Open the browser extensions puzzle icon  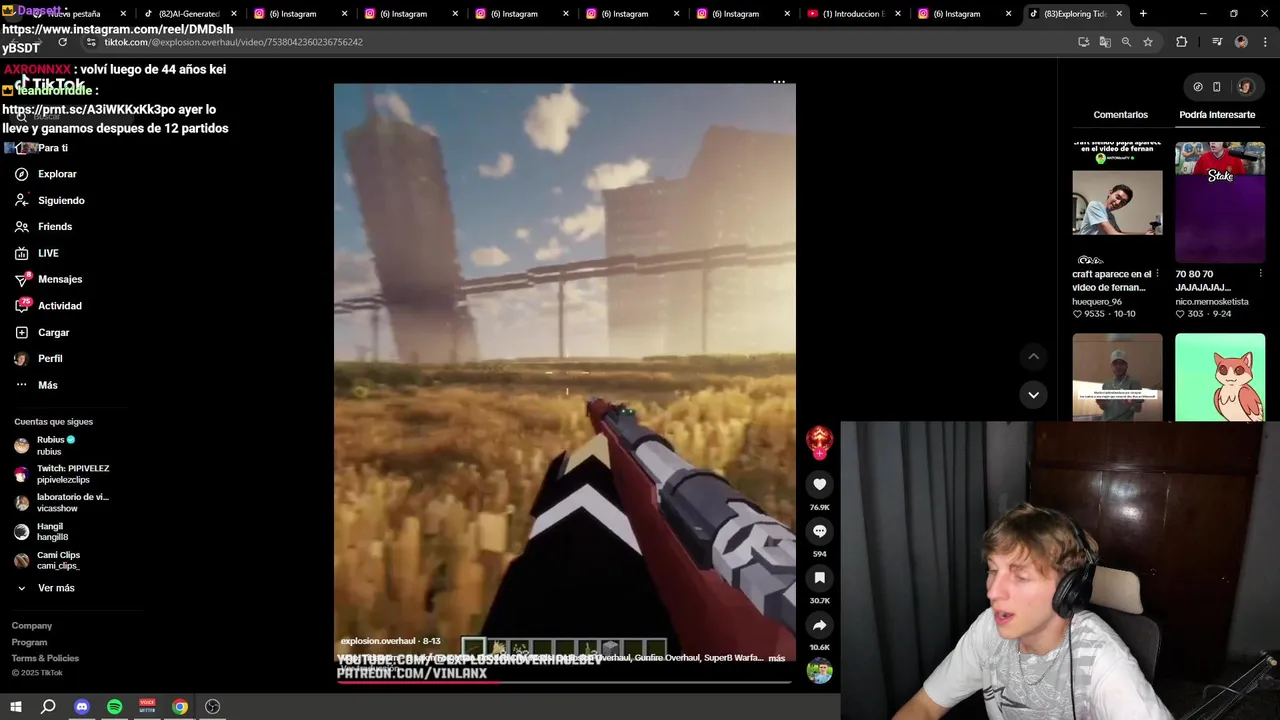point(1181,42)
